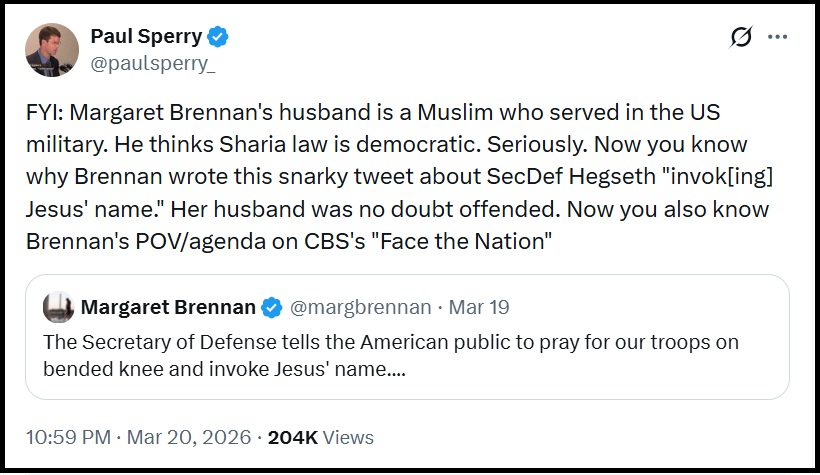
Task: Click Margaret Brennan's blue verified badge
Action: [270, 306]
